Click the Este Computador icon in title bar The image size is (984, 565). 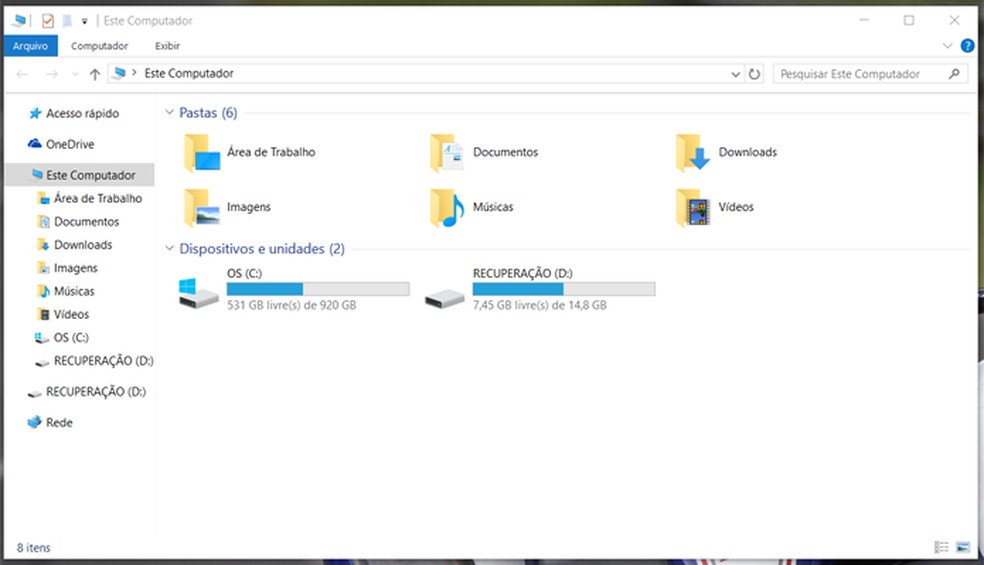point(19,21)
